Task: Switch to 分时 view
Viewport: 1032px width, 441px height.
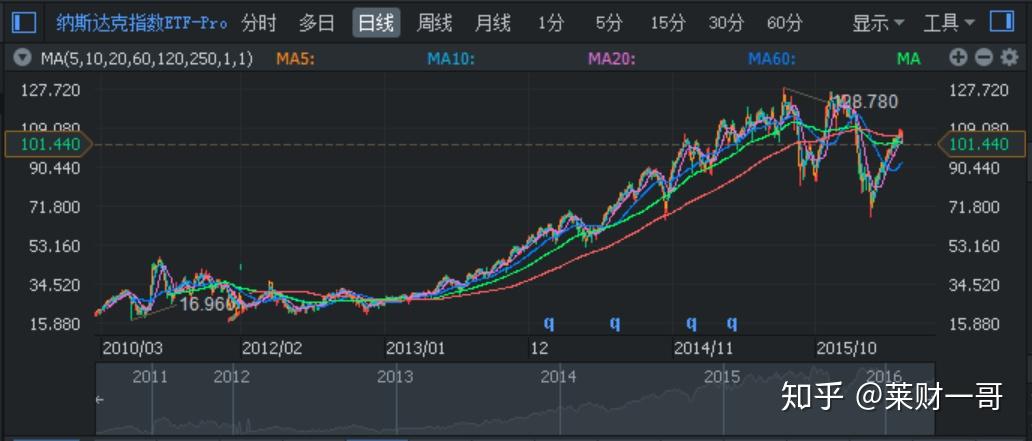Action: pyautogui.click(x=259, y=24)
